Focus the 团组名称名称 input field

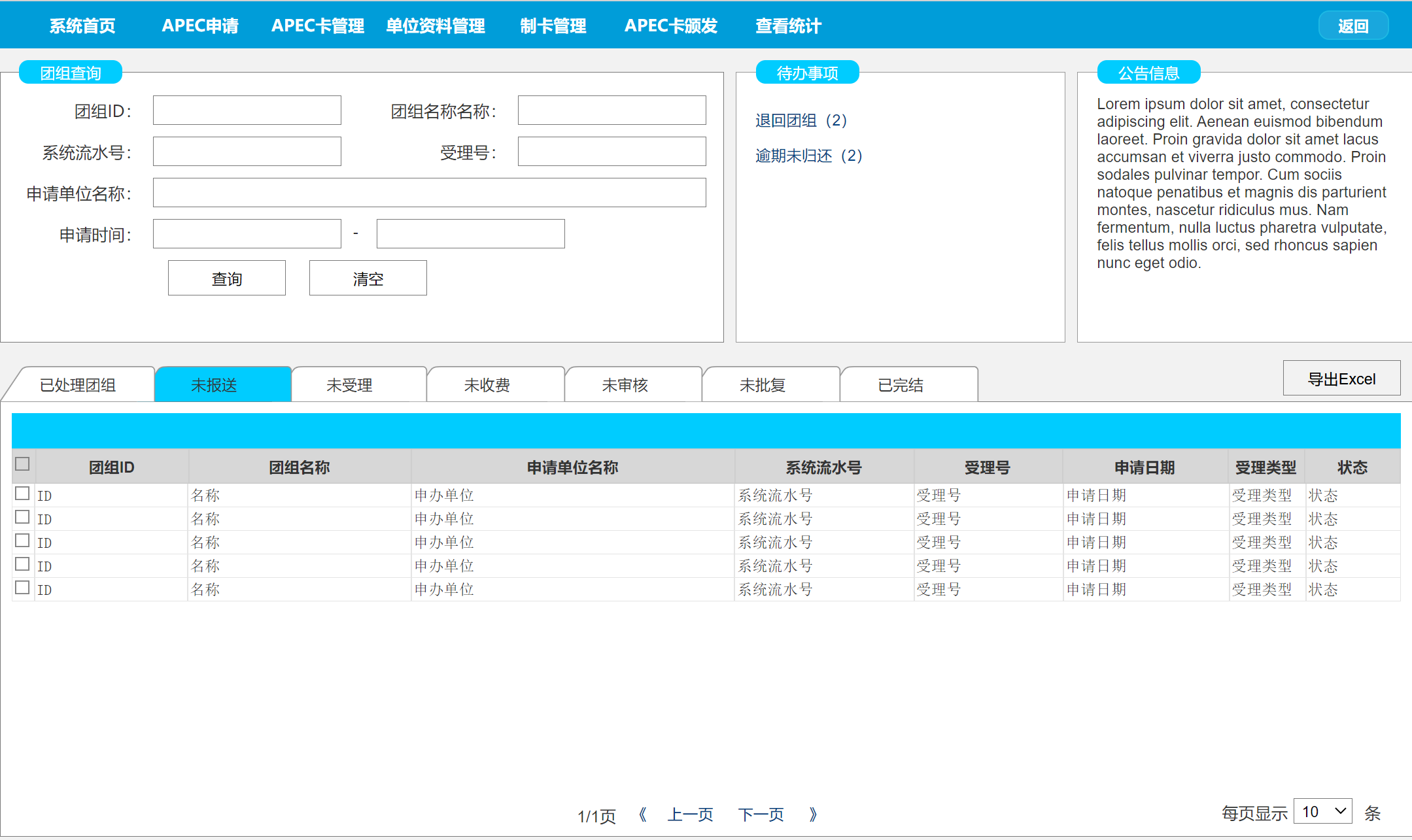coord(612,110)
